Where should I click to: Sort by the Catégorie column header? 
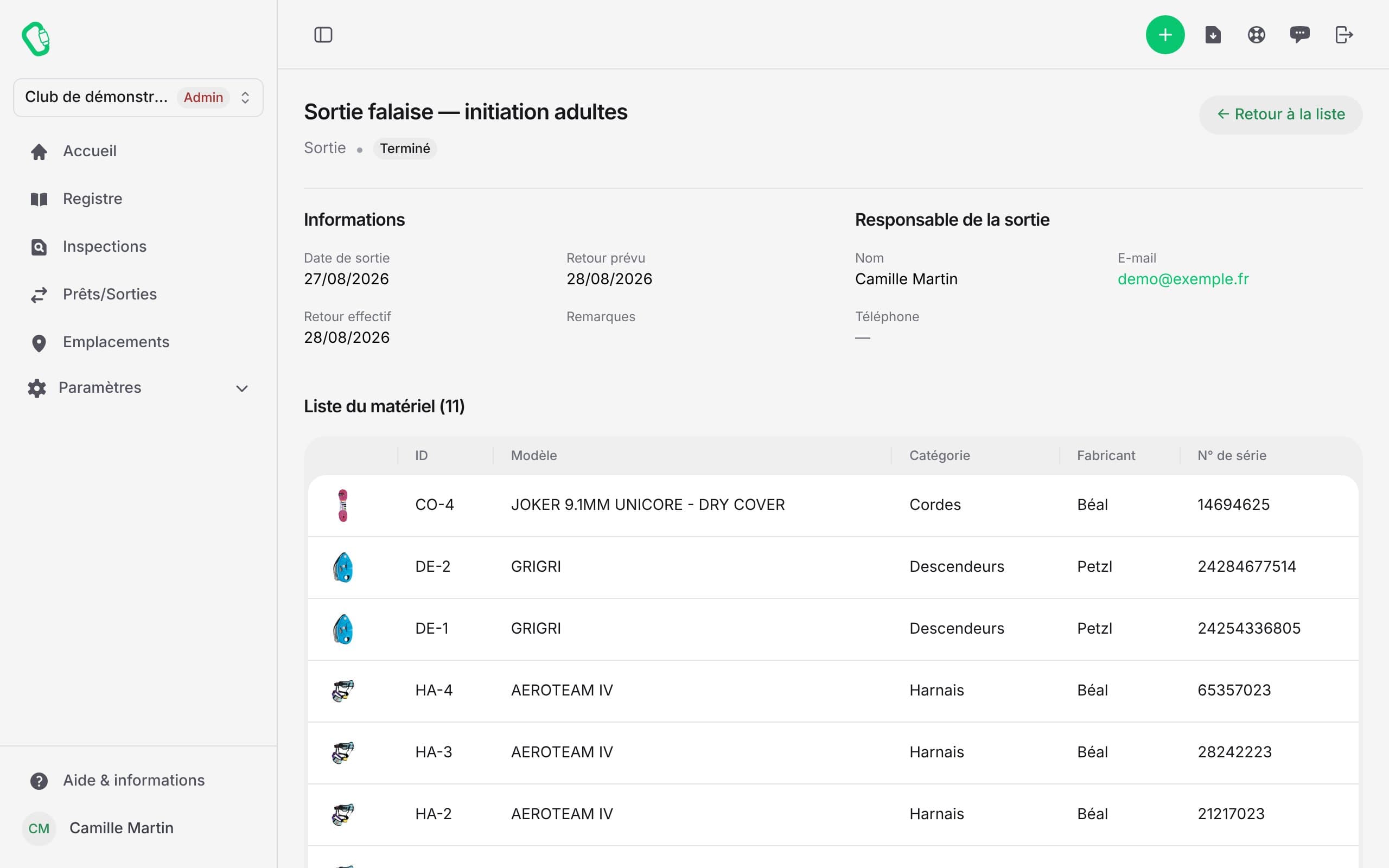click(940, 456)
